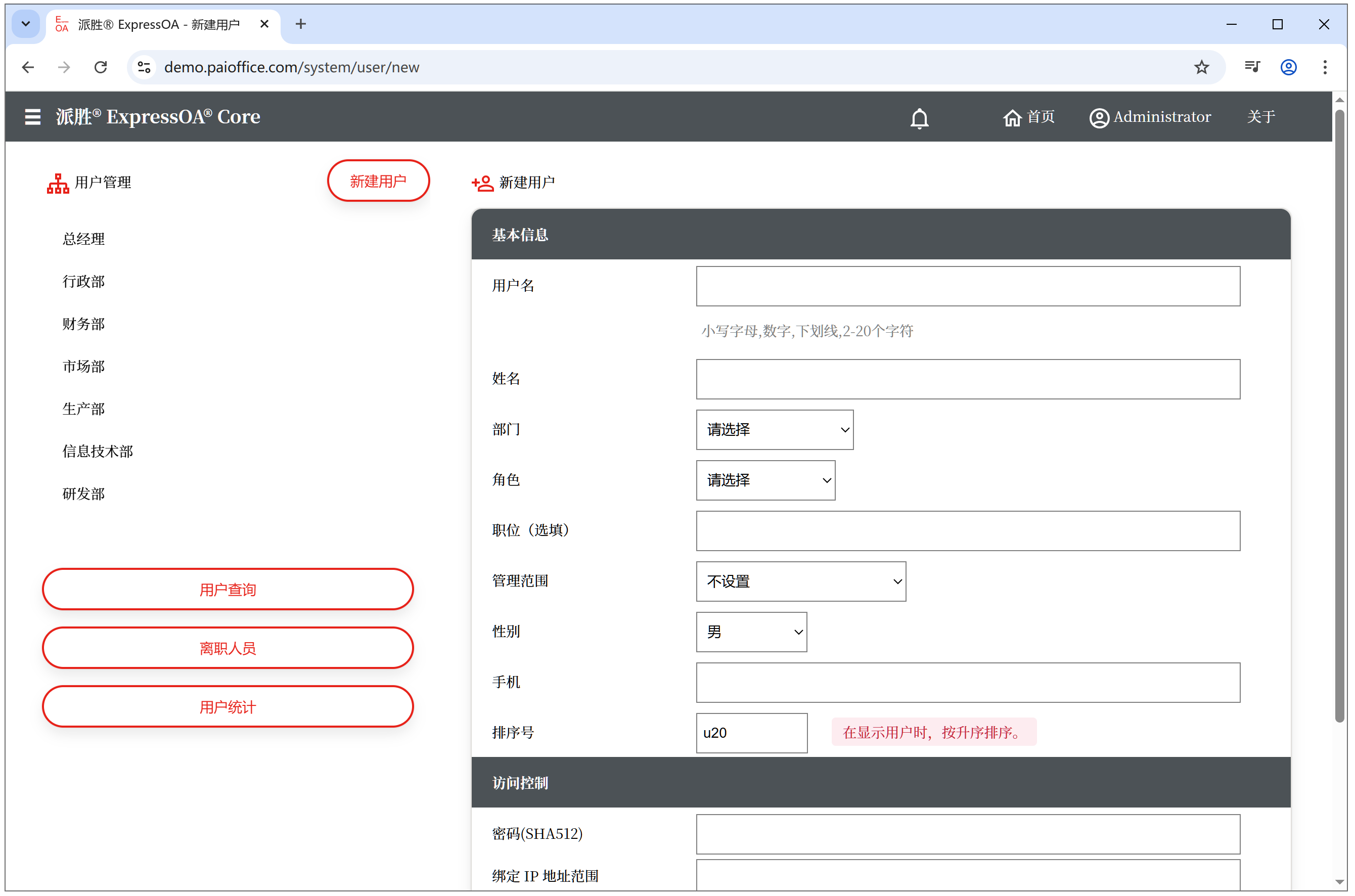Screen dimensions: 1355x896
Task: Click the 基本信息 section header
Action: [x=881, y=235]
